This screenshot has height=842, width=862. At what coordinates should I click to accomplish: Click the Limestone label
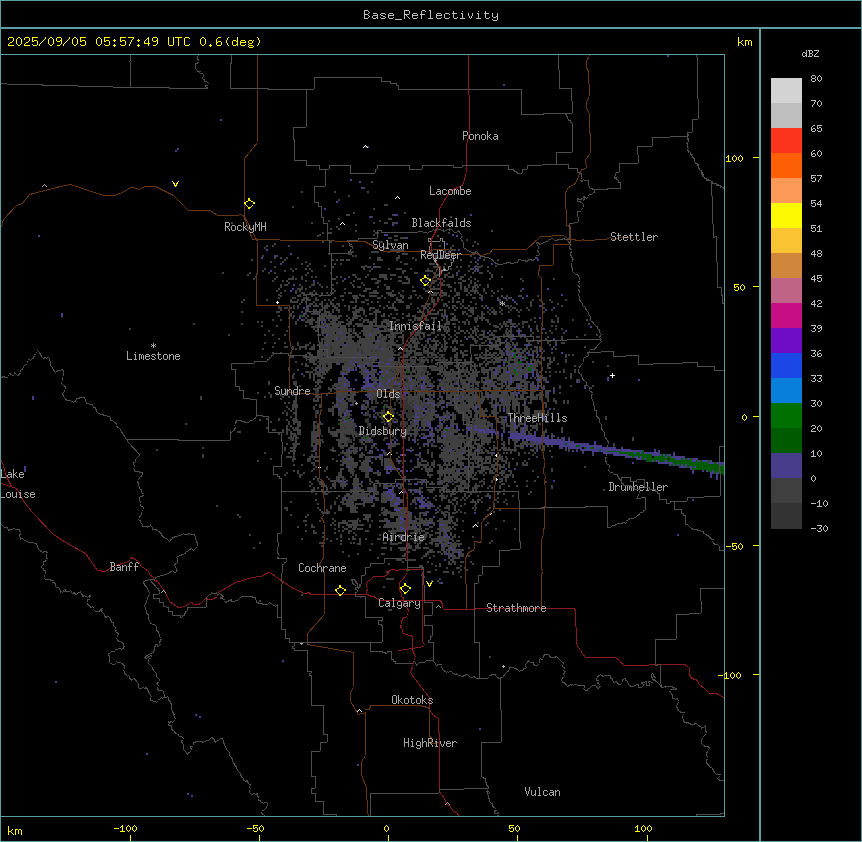coord(153,356)
